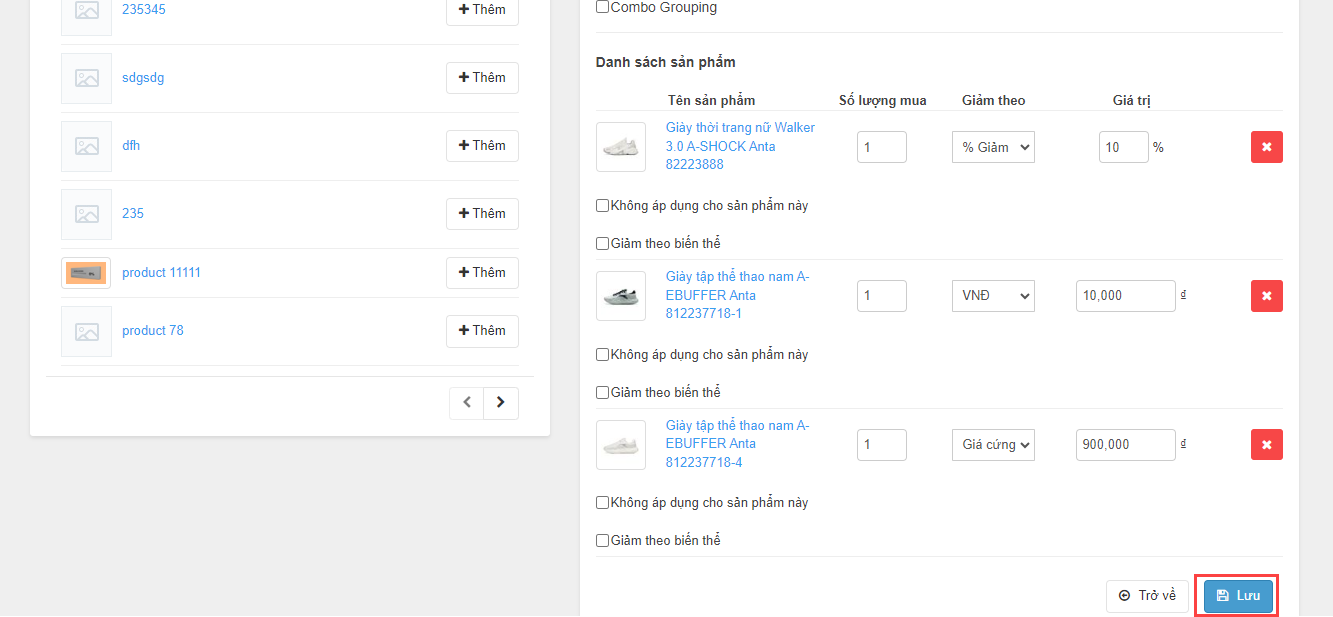Delete the A-EBUFFER 812237718-4 product row

[x=1266, y=444]
